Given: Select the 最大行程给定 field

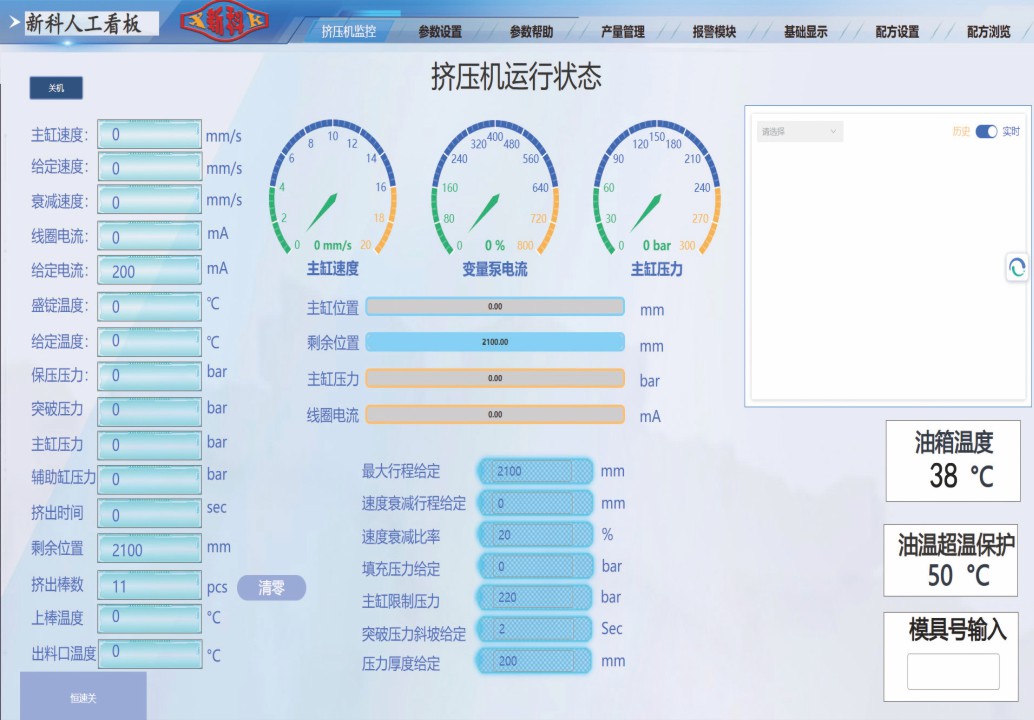Looking at the screenshot, I should tap(535, 471).
